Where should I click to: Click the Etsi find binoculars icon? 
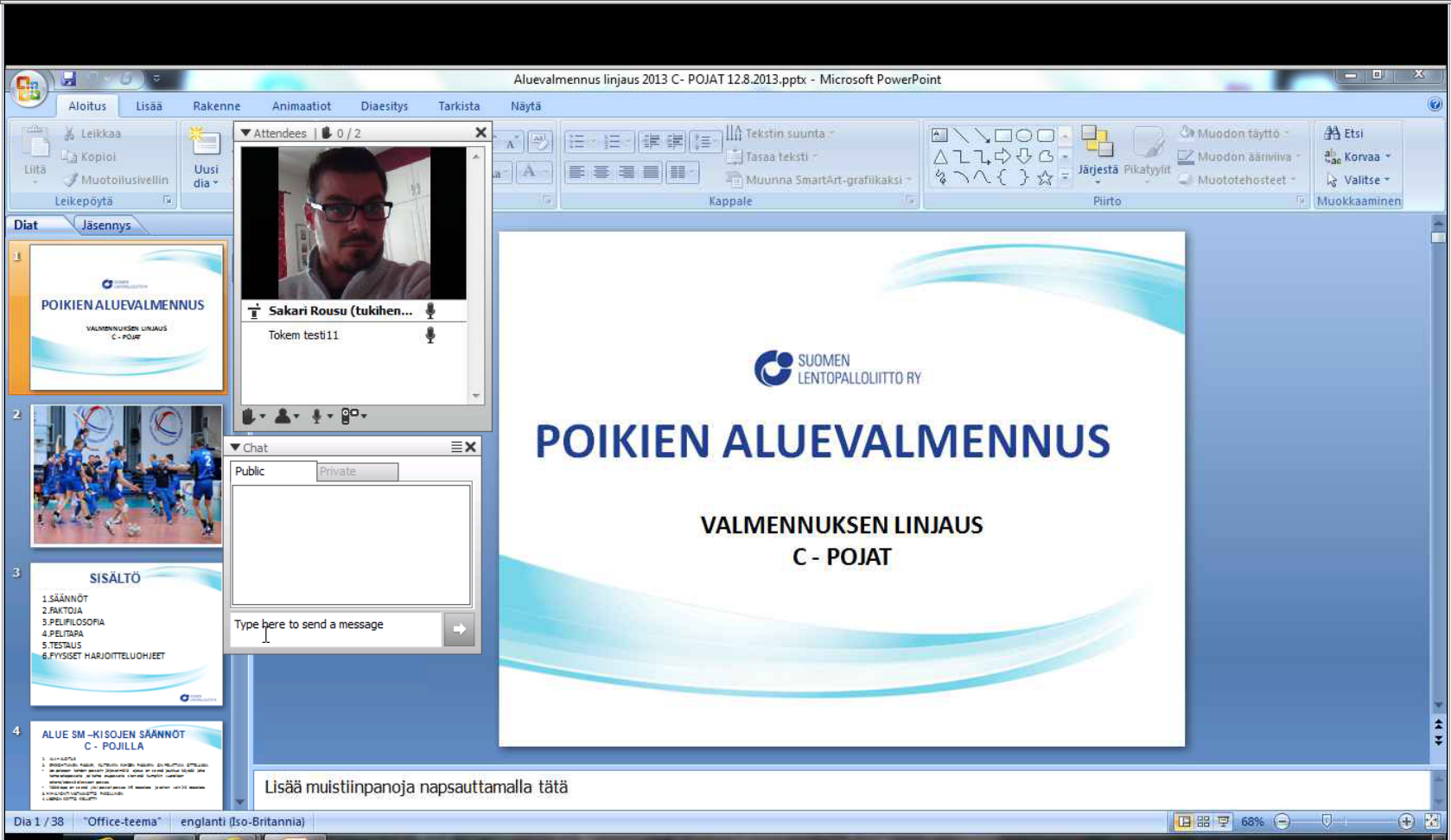[x=1332, y=133]
